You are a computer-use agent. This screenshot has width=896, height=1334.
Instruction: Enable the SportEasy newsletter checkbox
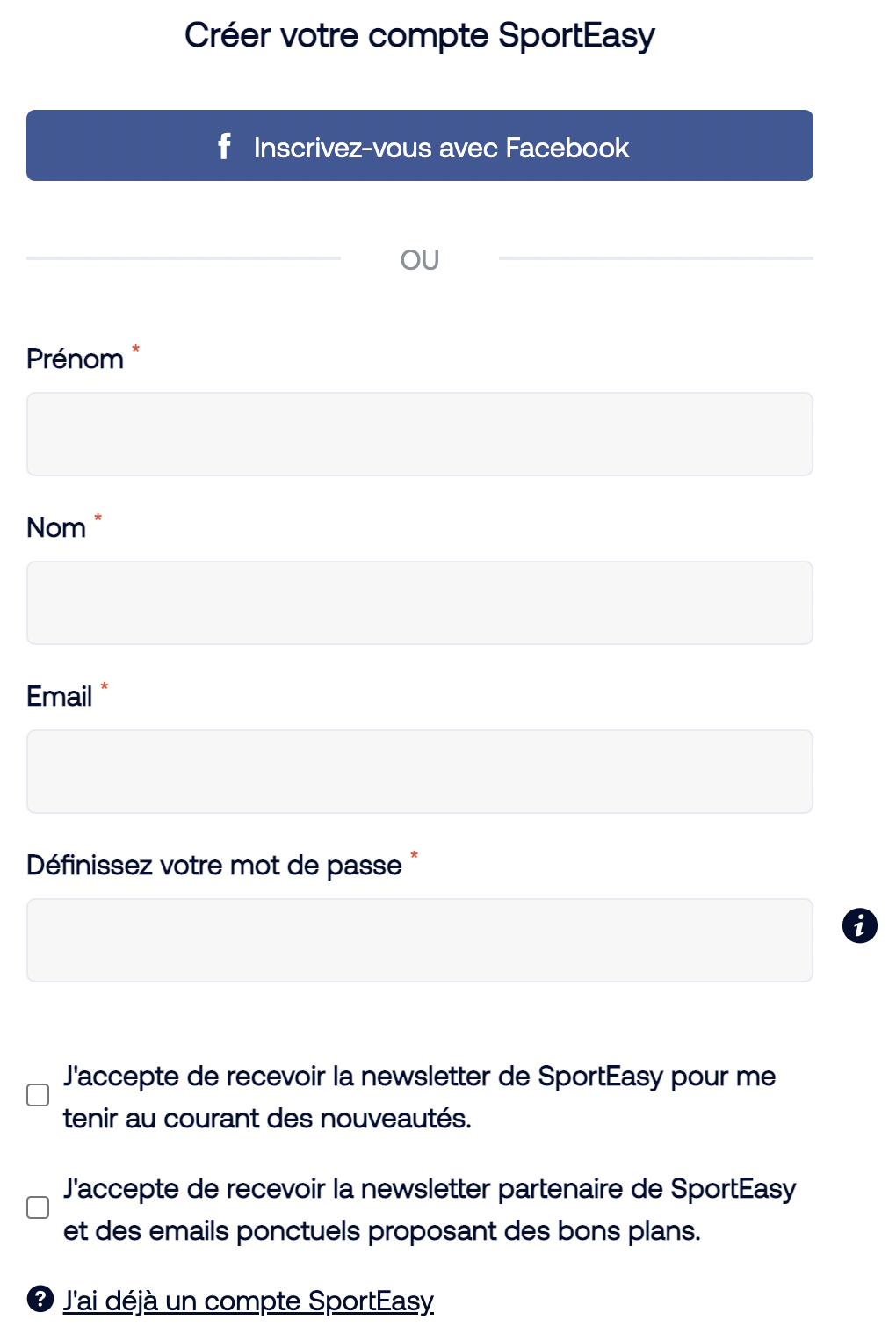click(38, 1095)
